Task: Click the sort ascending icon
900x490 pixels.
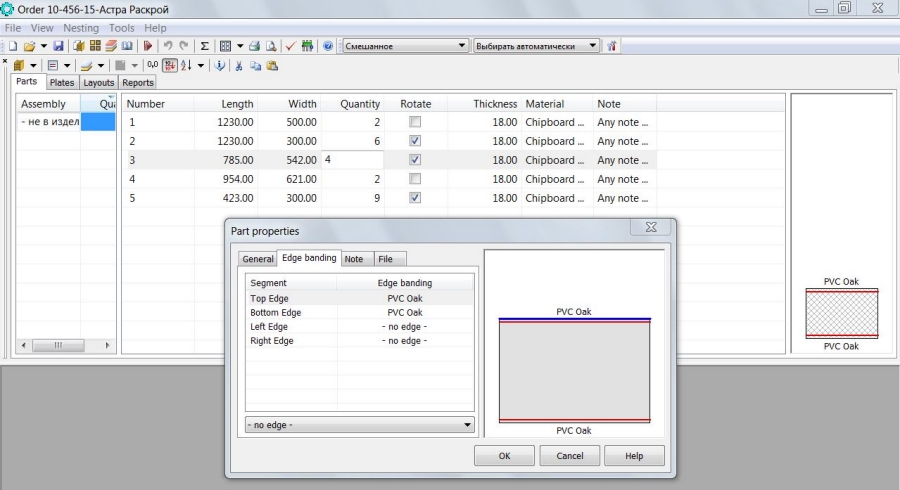Action: tap(186, 65)
